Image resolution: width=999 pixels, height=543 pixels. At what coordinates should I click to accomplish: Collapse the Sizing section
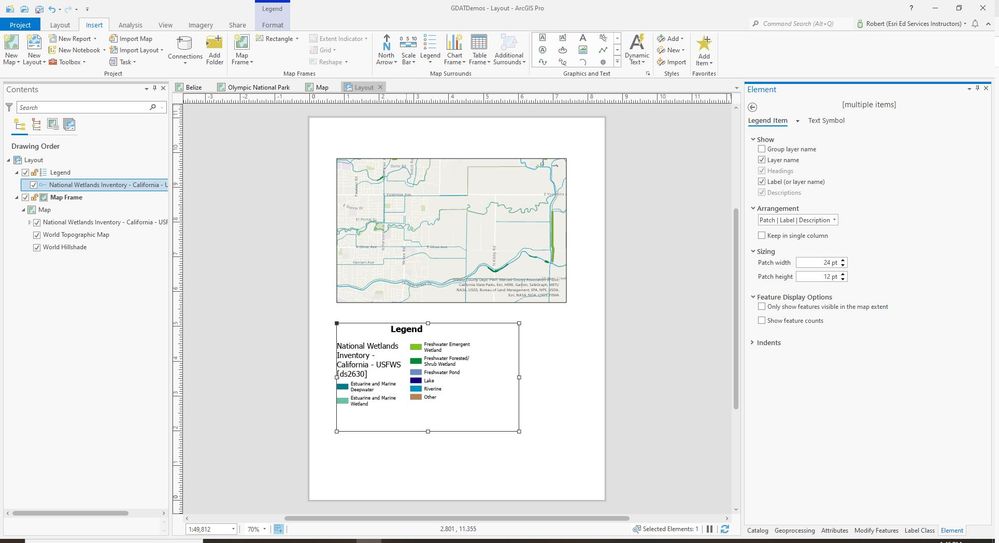coord(752,251)
